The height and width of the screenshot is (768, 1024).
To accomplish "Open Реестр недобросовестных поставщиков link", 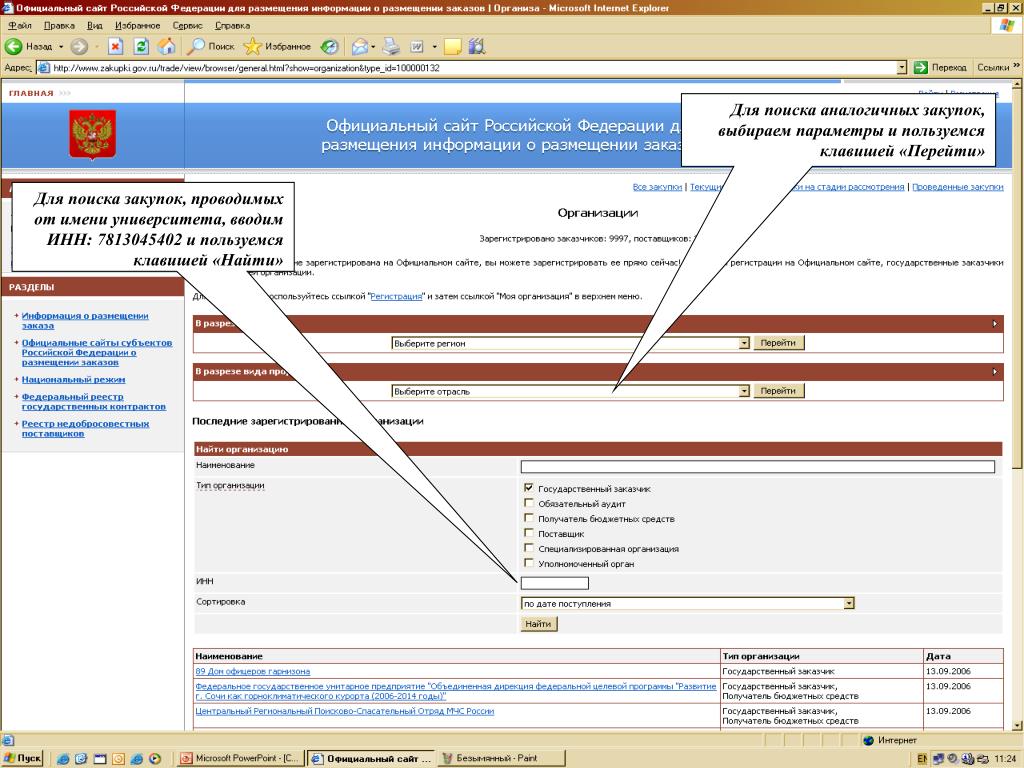I will 85,428.
